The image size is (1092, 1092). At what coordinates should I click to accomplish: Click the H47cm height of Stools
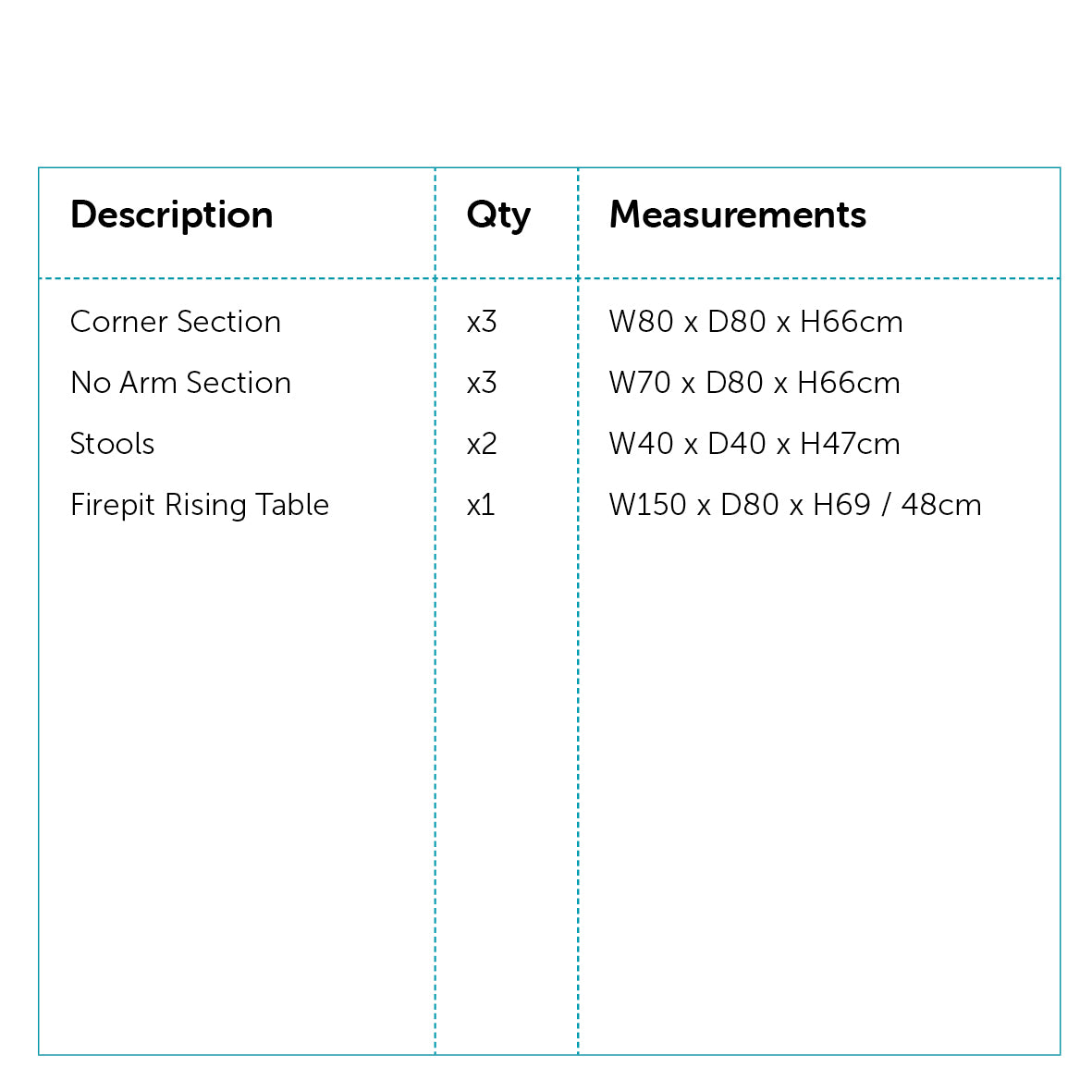click(850, 444)
